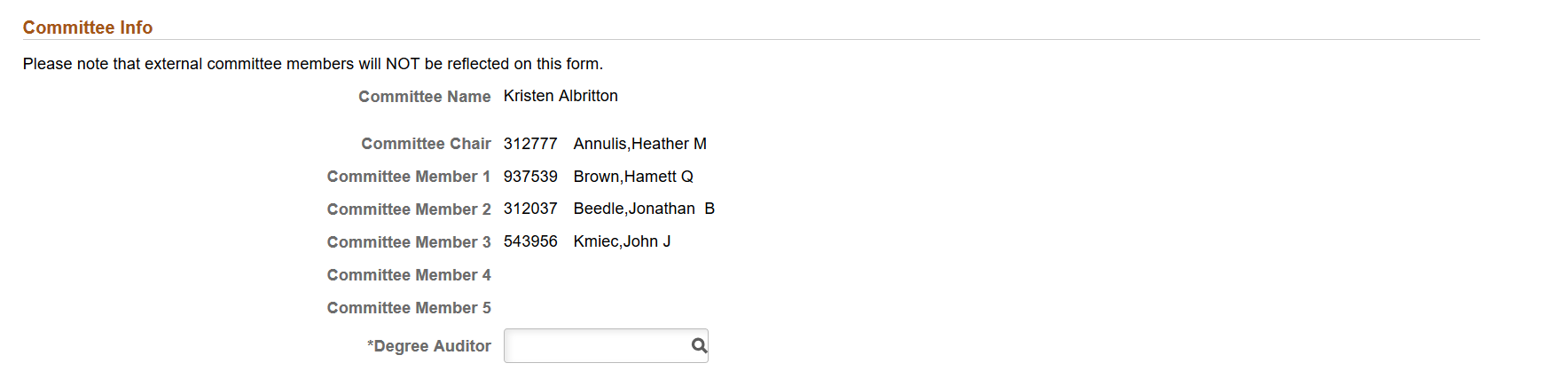Select member ID 937539
This screenshot has height=379, width=1568.
point(530,177)
